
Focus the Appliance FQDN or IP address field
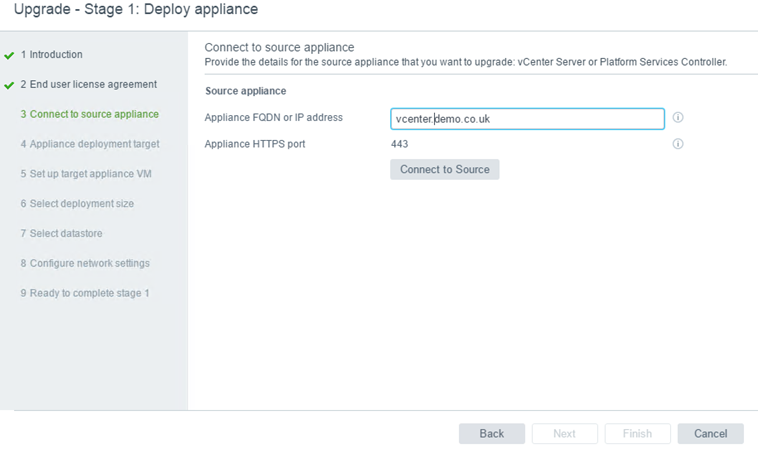click(x=527, y=119)
